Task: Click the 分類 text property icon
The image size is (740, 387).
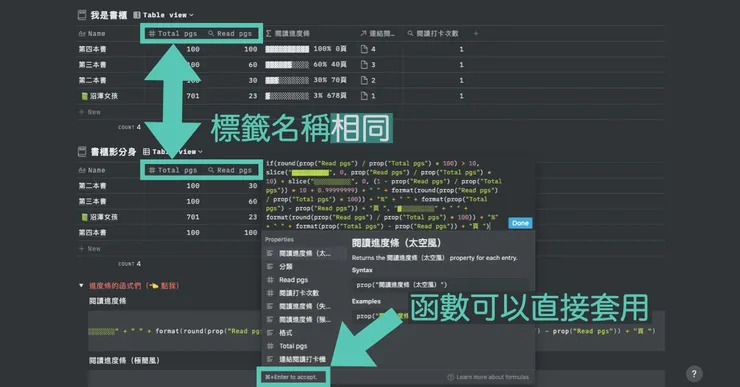Action: (270, 267)
